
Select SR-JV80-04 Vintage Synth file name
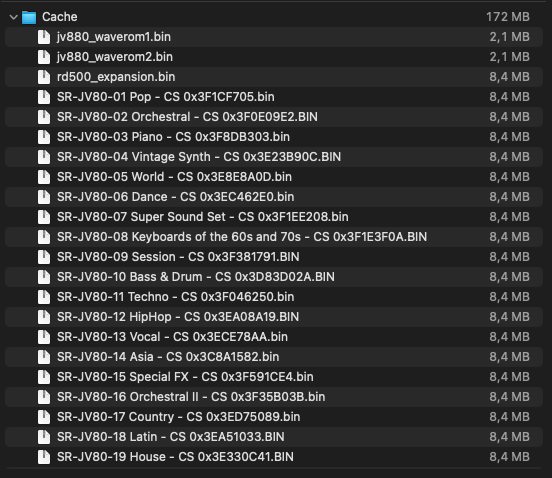click(x=199, y=157)
